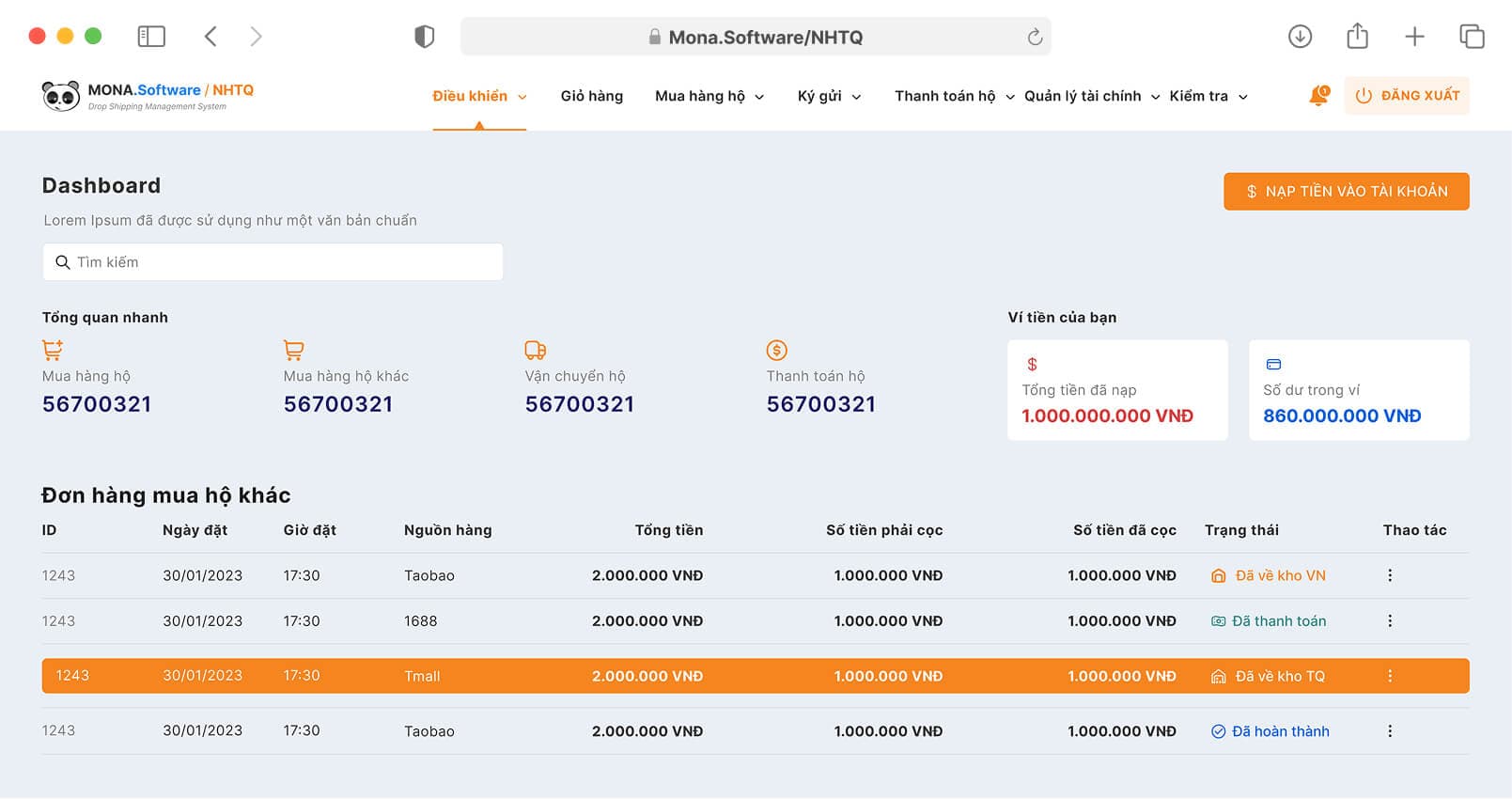Screen dimensions: 1512x799
Task: Open actions menu for the 1688 order
Action: [1390, 621]
